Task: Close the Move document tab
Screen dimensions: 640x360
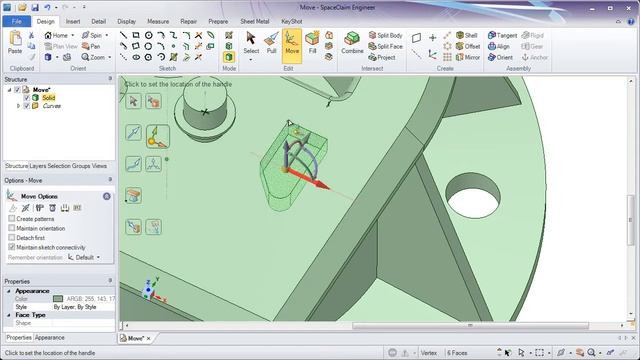Action: [x=149, y=338]
